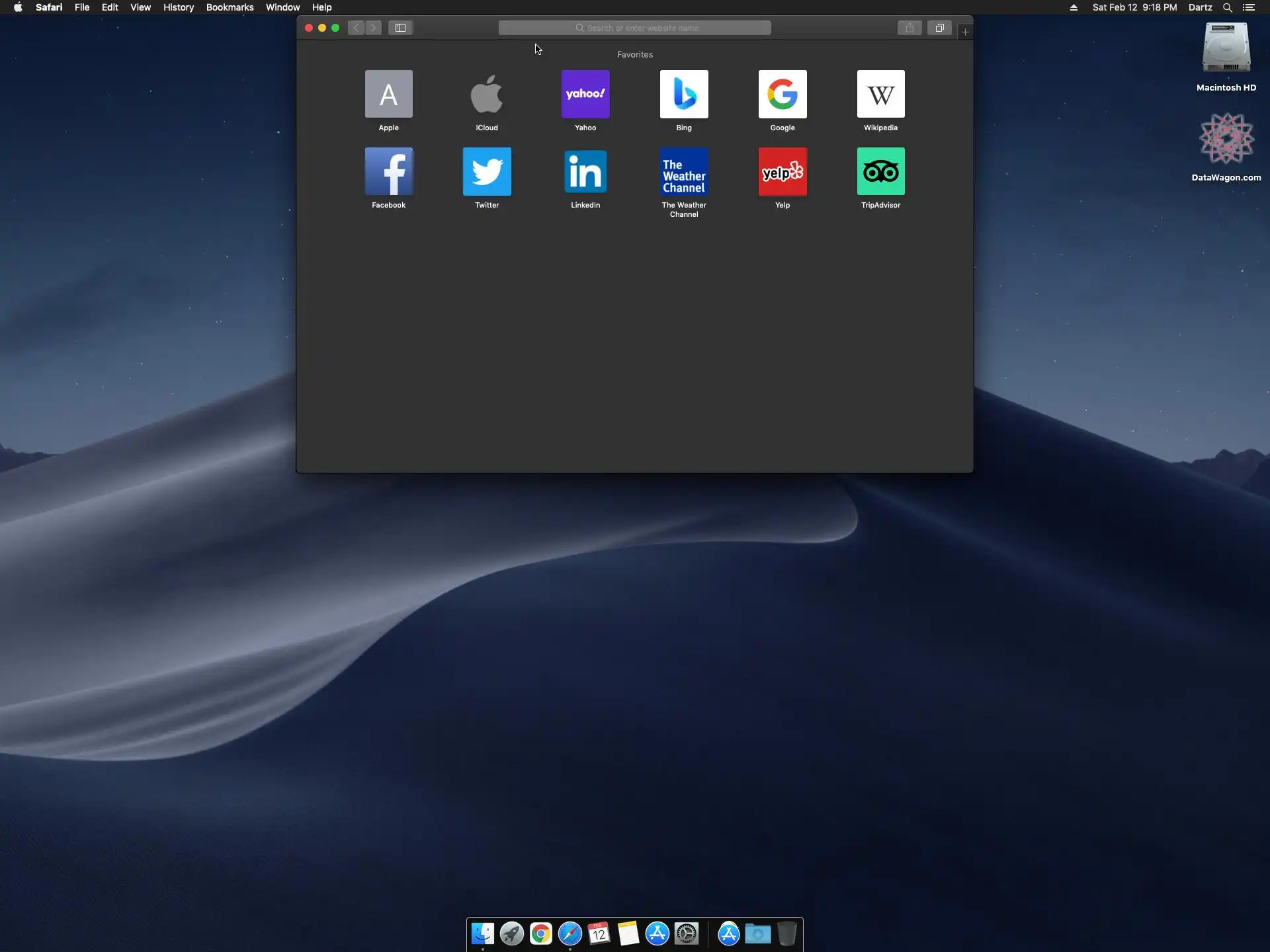This screenshot has width=1270, height=952.
Task: Open the Share toolbar button
Action: [x=910, y=28]
